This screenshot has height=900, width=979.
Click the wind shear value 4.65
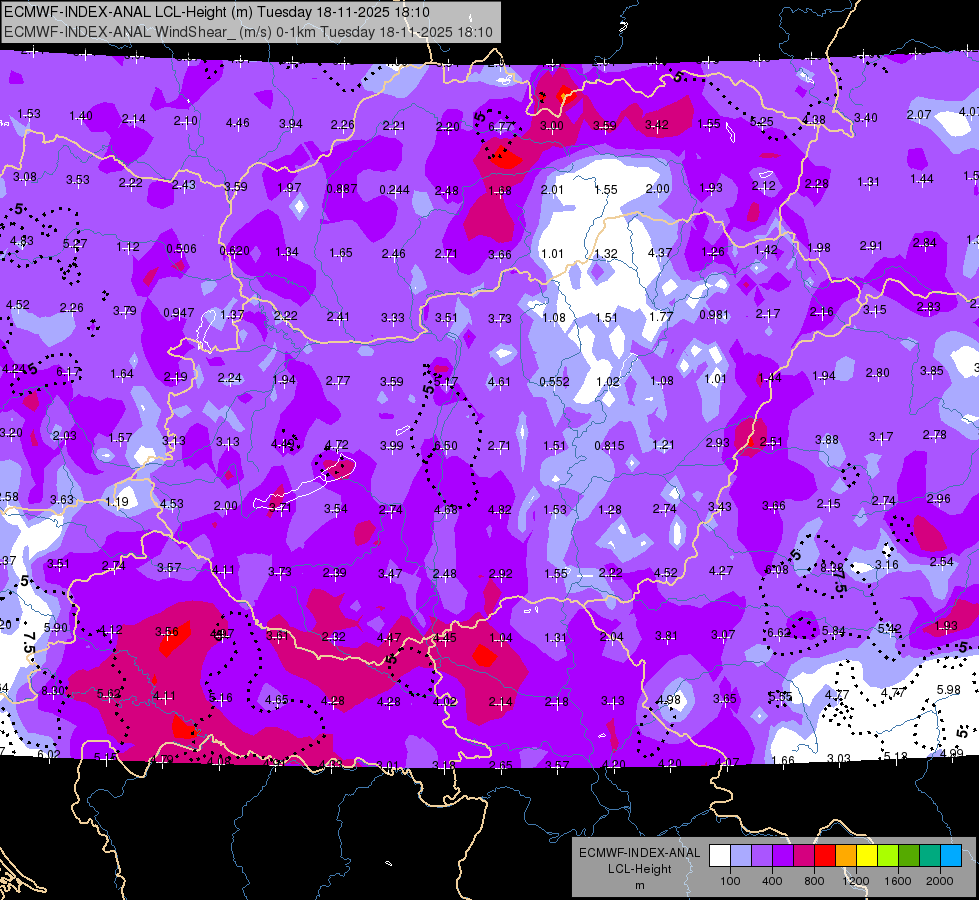(x=276, y=700)
